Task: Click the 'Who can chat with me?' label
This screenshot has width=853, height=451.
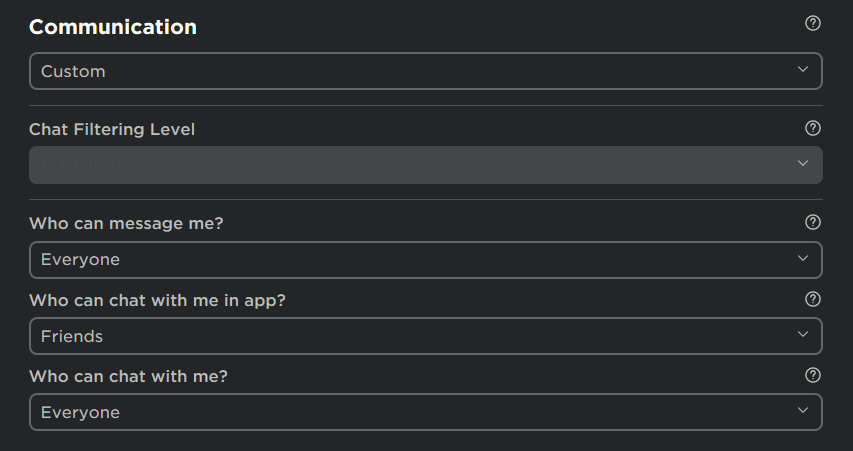Action: pos(128,376)
